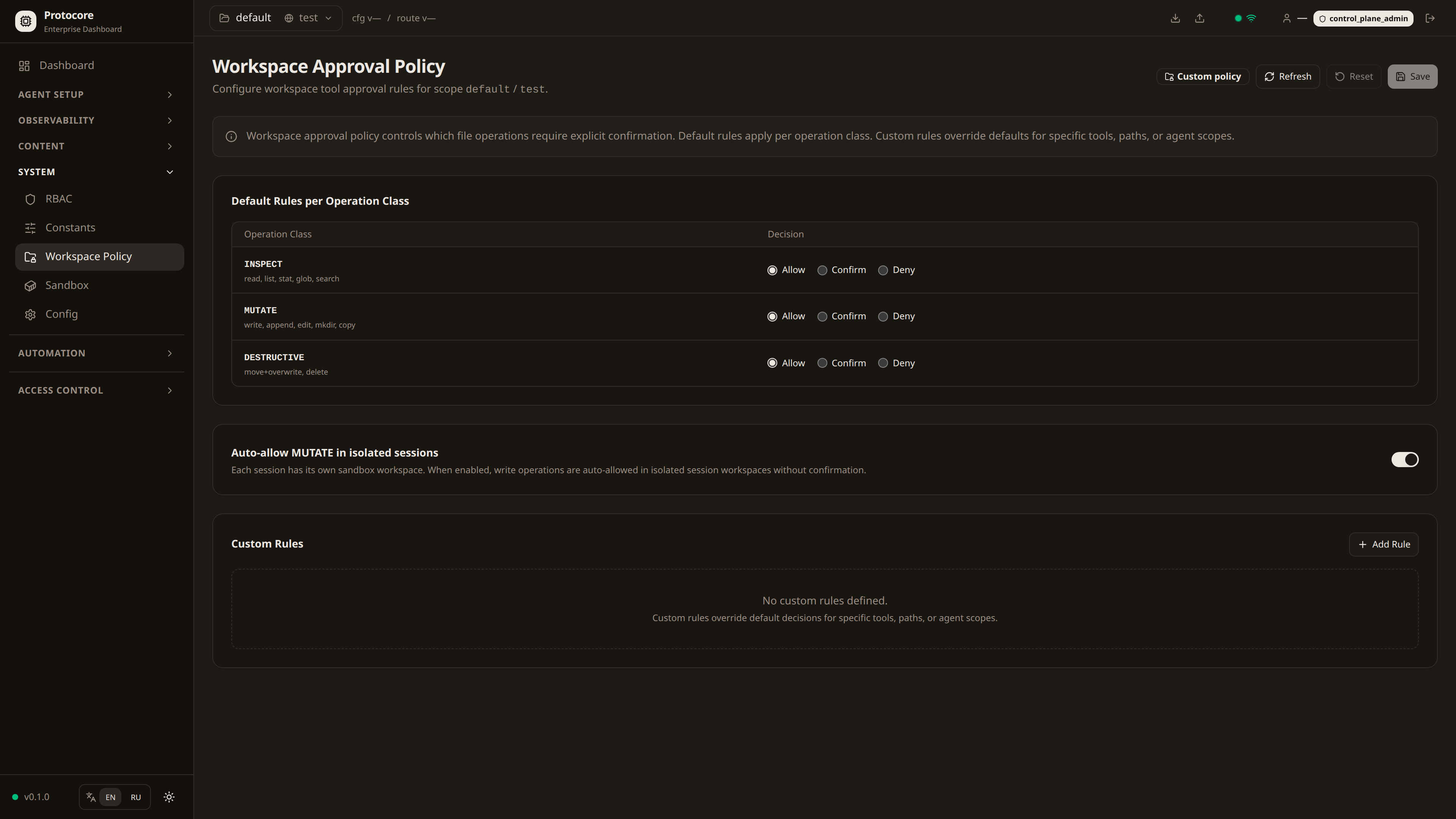Click the wifi connection status icon

click(x=1251, y=18)
